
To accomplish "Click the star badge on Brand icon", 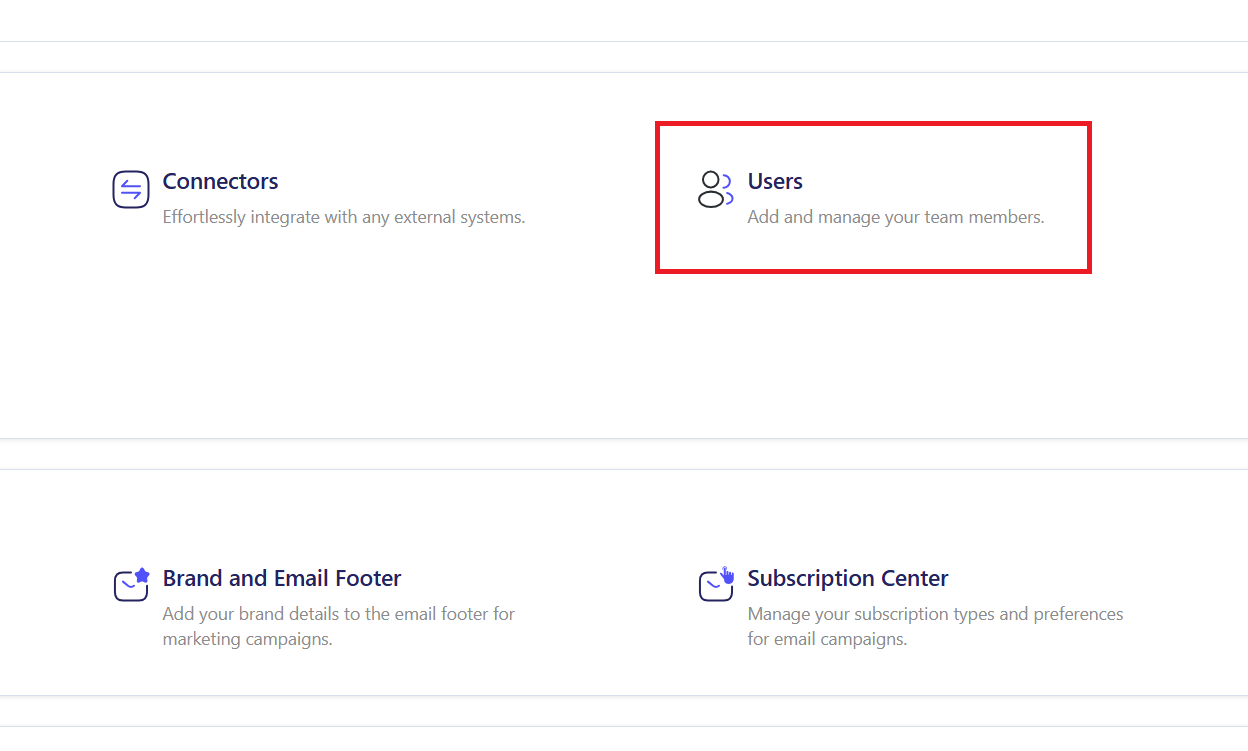I will (x=143, y=575).
